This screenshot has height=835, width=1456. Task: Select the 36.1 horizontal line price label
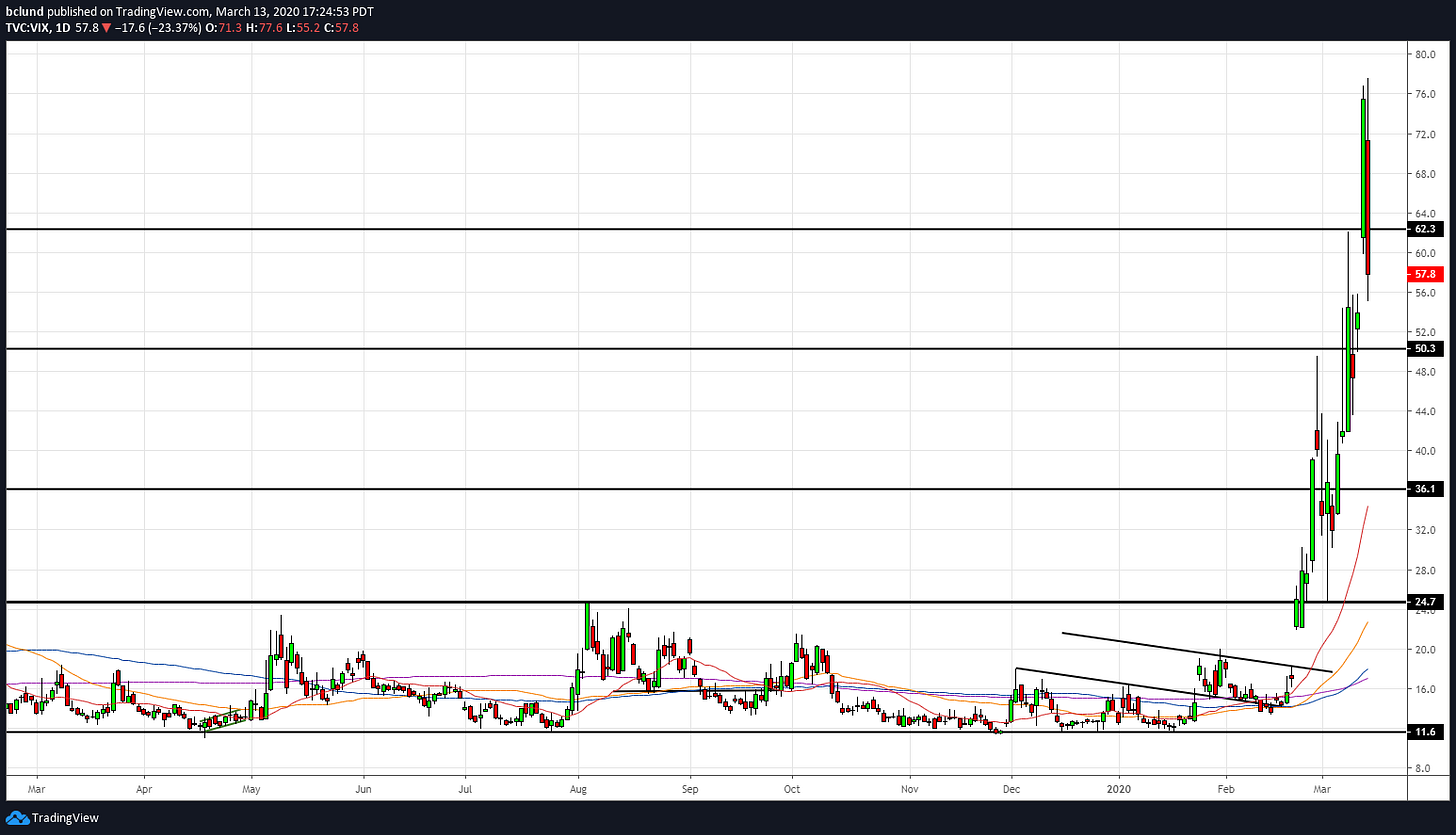1426,489
